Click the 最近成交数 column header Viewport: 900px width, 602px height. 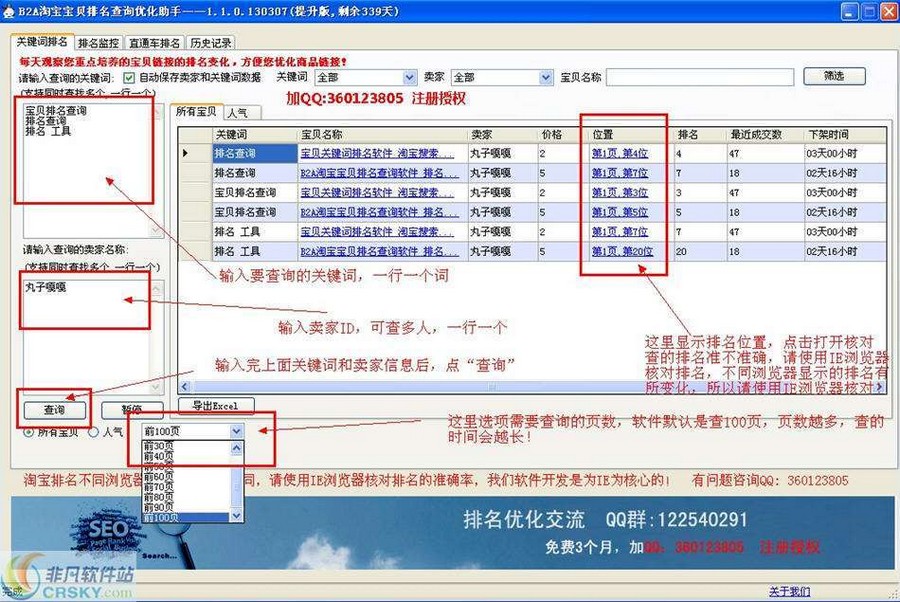coord(765,134)
